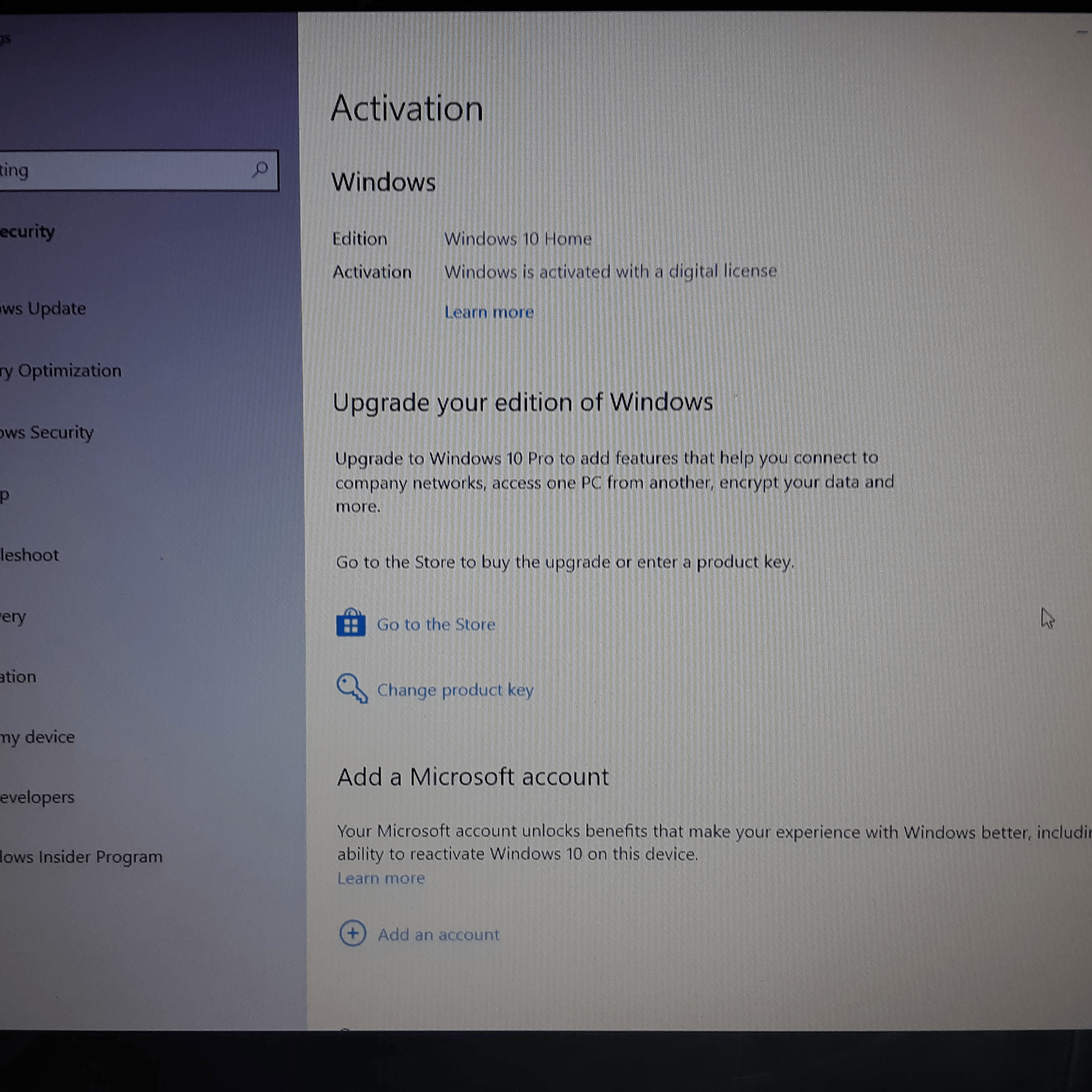Click the plus circle icon
The image size is (1092, 1092).
352,933
